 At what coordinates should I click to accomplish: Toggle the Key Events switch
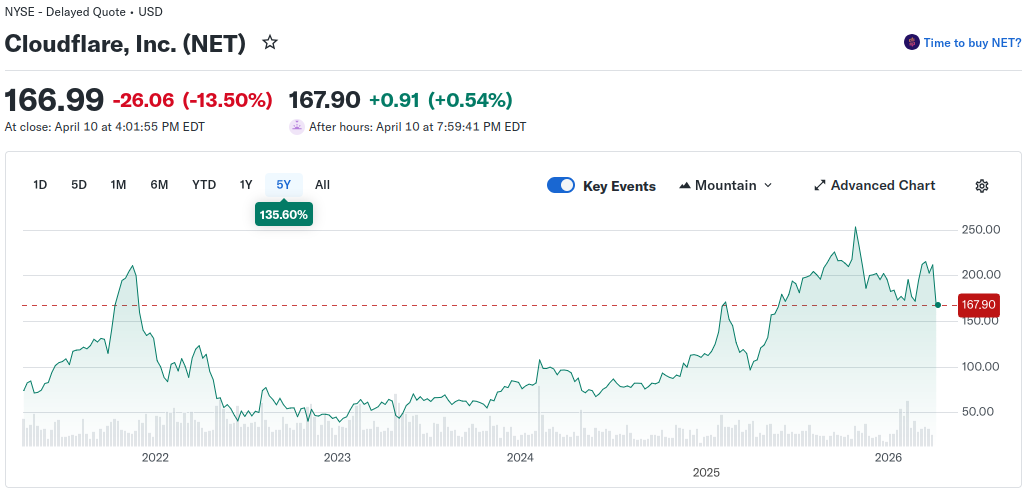(560, 186)
